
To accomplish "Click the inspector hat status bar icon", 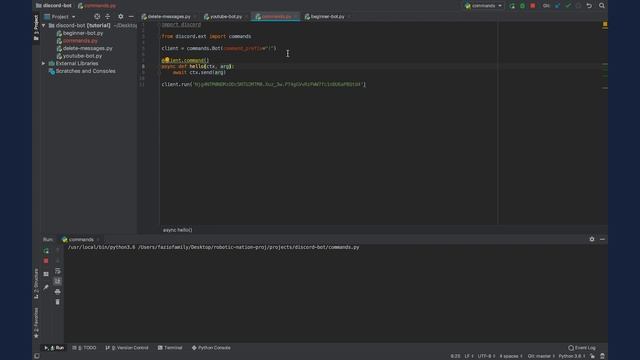I will coord(602,356).
